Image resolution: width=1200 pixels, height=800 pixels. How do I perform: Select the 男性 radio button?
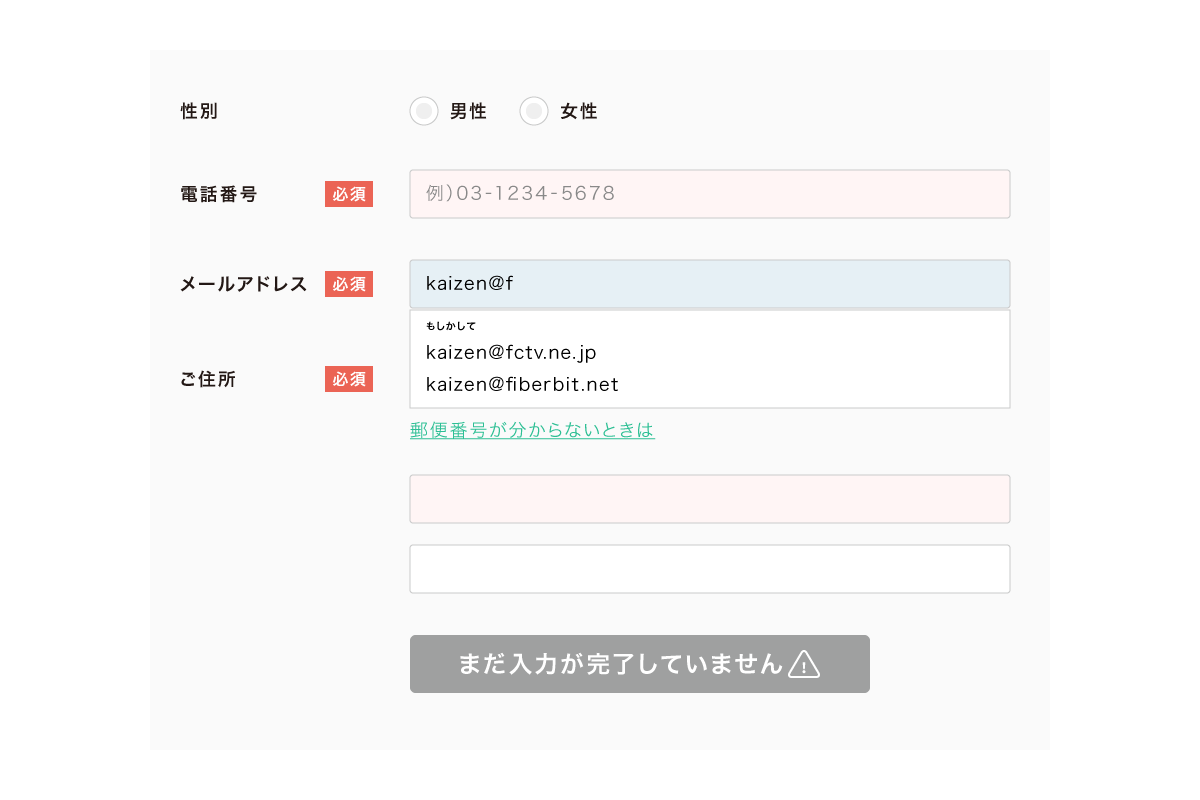click(424, 111)
